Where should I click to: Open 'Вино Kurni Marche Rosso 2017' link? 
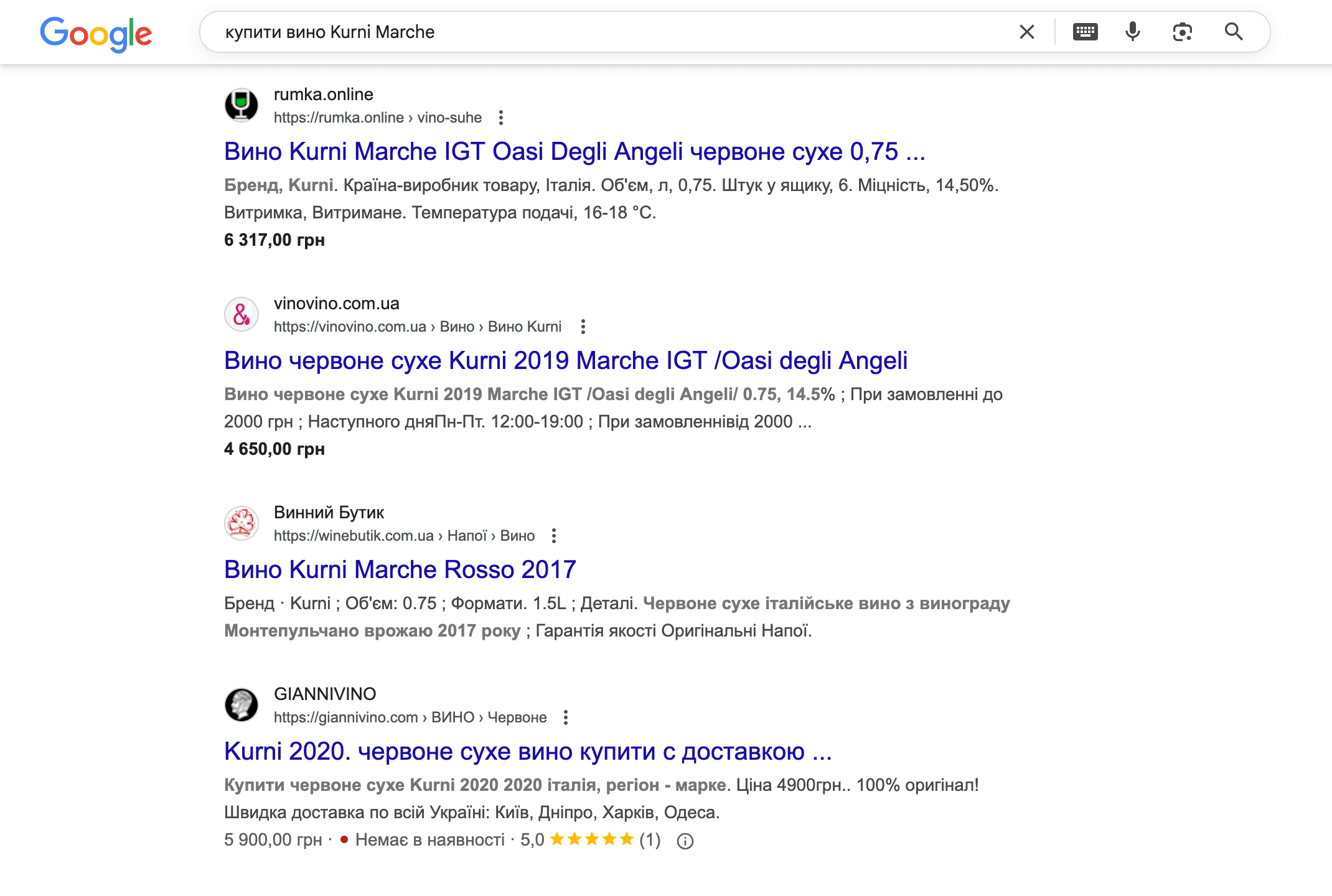point(400,569)
